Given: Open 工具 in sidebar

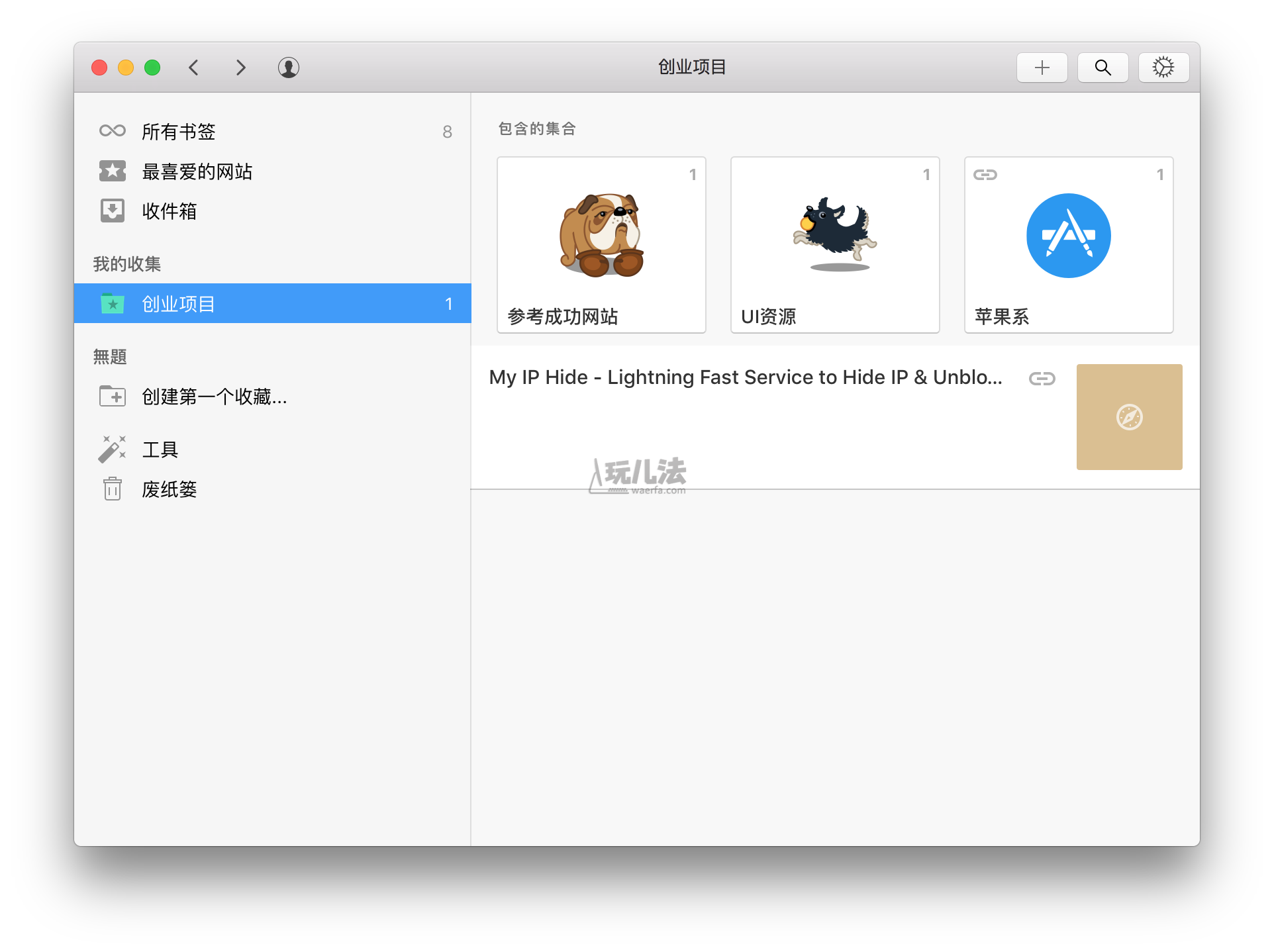Looking at the screenshot, I should pyautogui.click(x=272, y=449).
